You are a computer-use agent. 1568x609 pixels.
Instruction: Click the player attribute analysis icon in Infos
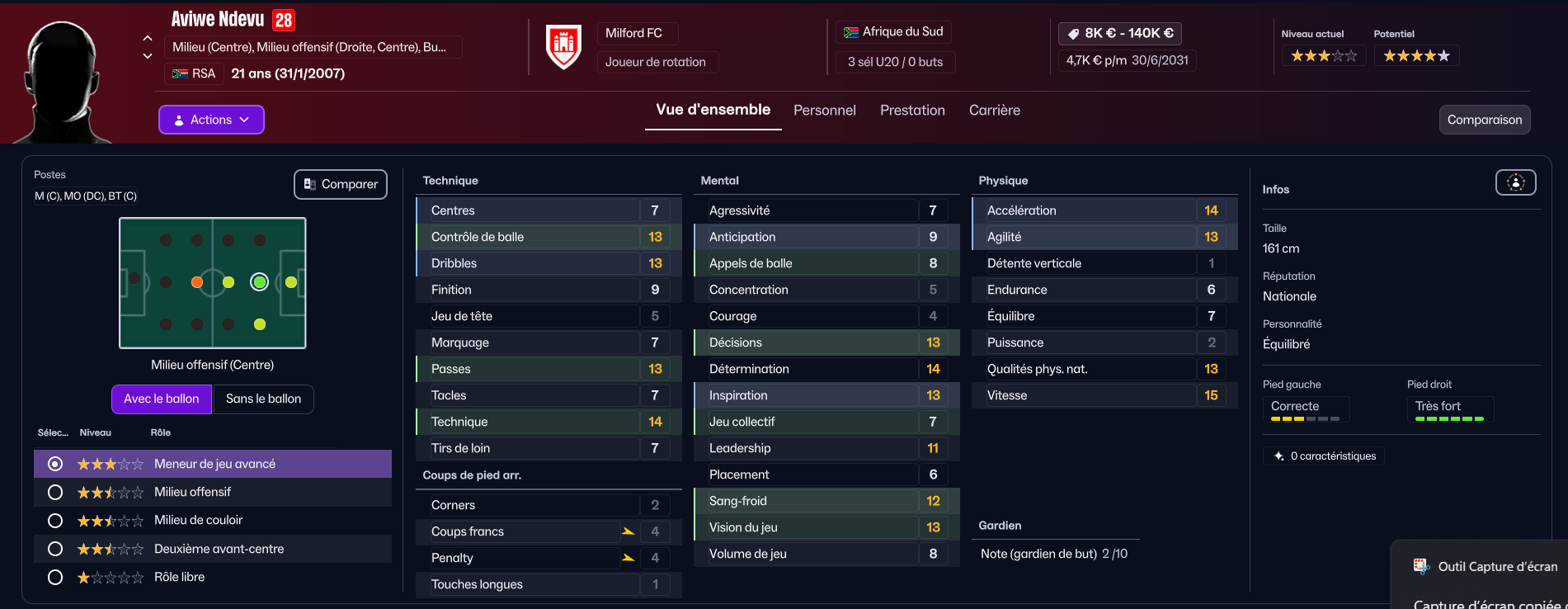coord(1516,182)
